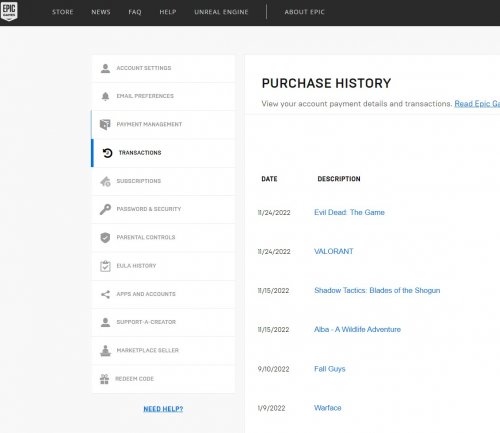Go to About Epic in the top bar

tap(304, 12)
